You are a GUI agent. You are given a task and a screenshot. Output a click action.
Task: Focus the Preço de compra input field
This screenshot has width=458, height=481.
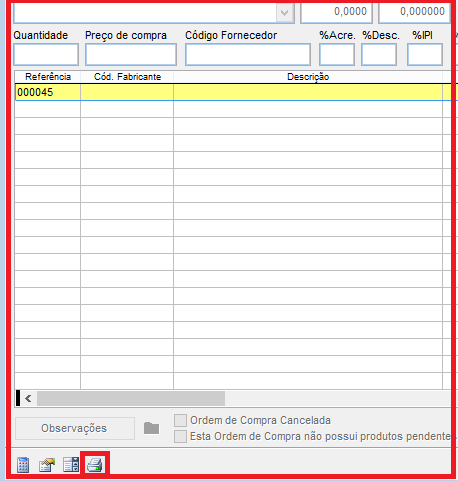(131, 54)
